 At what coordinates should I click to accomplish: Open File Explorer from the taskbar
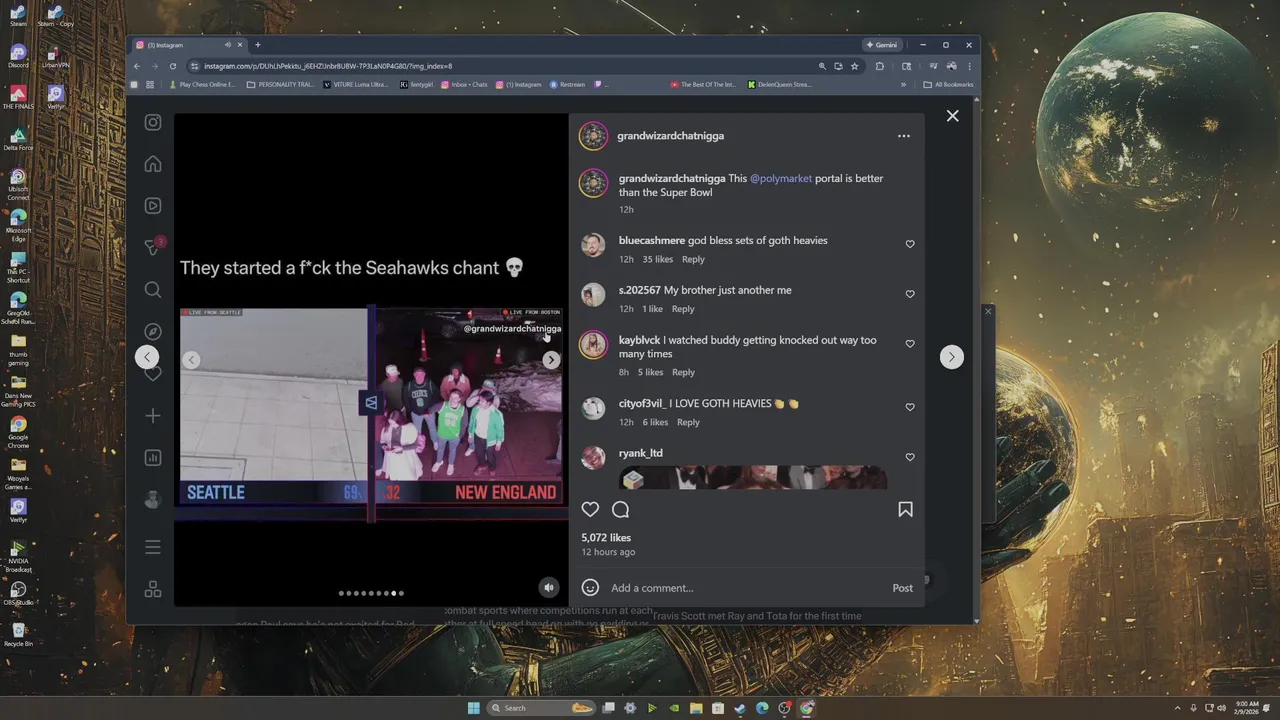tap(696, 708)
